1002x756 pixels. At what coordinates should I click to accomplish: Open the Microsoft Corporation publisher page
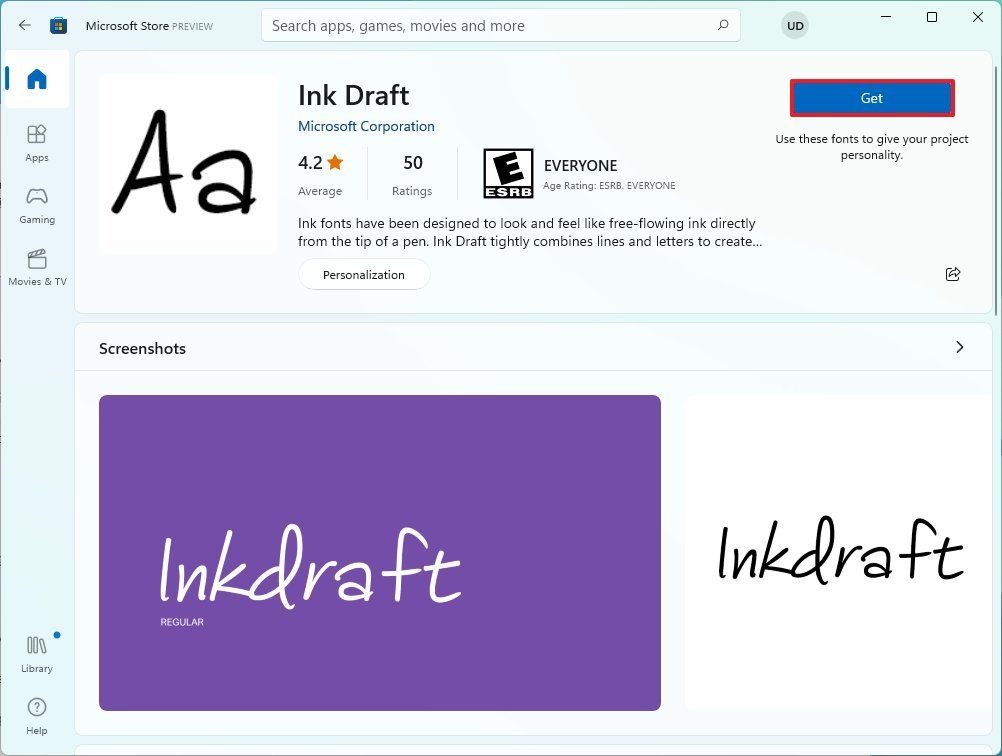pos(366,126)
